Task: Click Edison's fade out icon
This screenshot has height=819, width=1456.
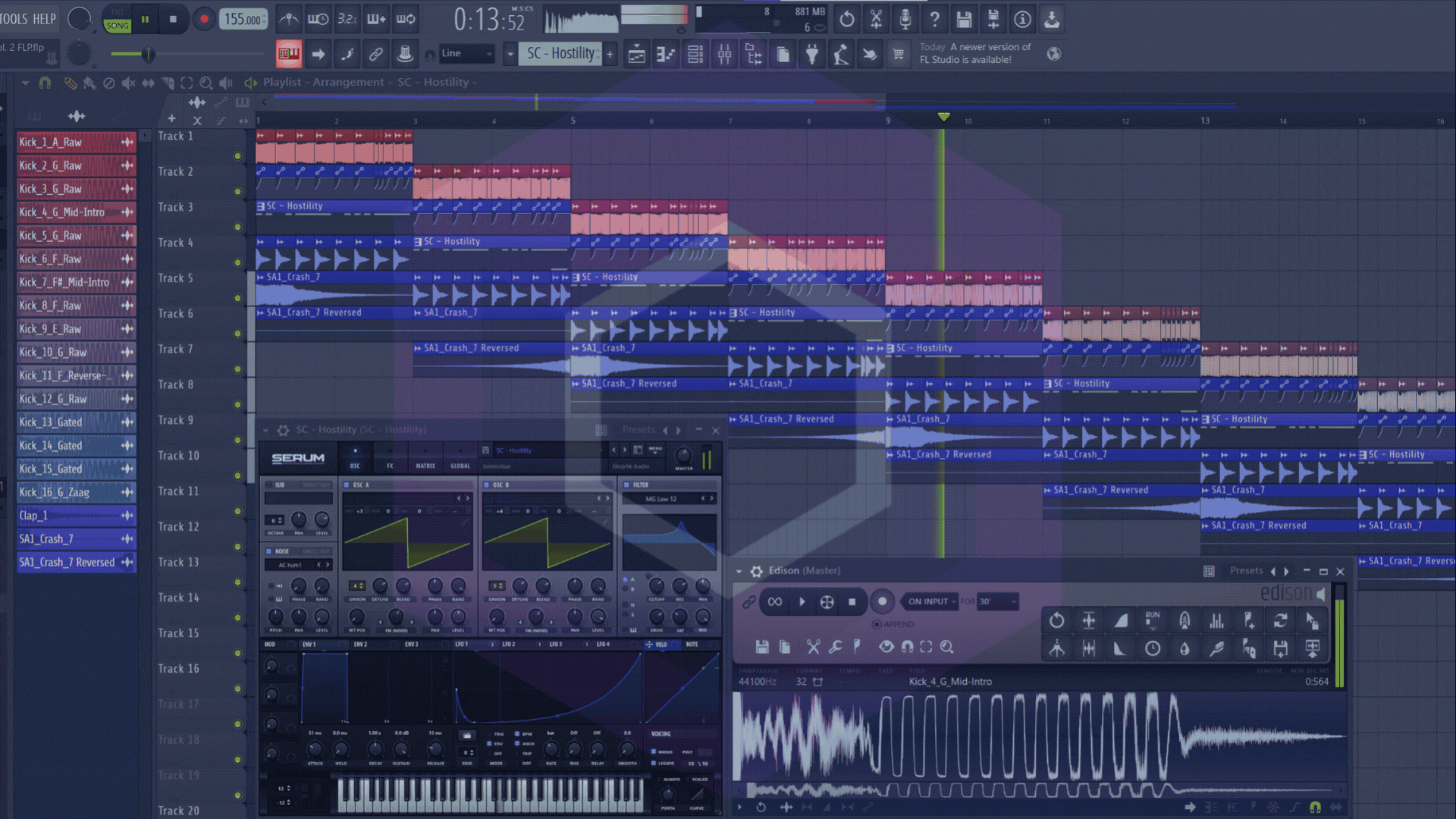Action: pos(1120,648)
